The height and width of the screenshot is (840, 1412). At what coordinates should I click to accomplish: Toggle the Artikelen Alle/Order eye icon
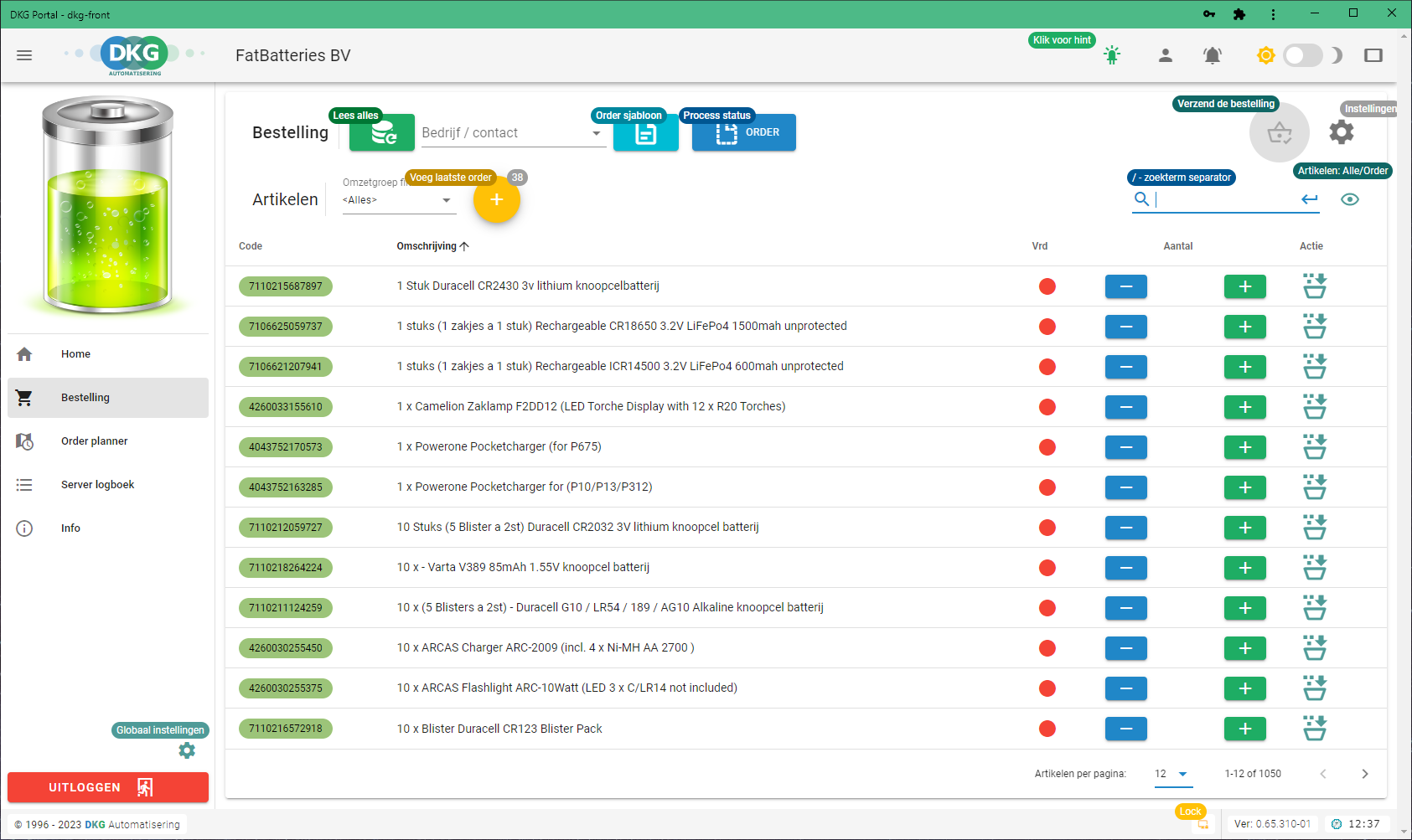(1350, 199)
